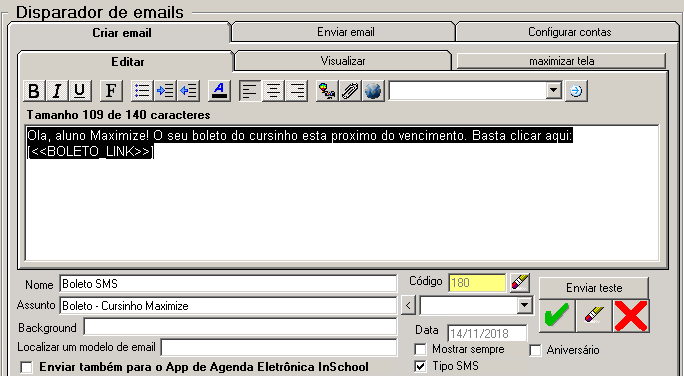The width and height of the screenshot is (684, 376).
Task: Click into the Assunto field
Action: pos(228,305)
